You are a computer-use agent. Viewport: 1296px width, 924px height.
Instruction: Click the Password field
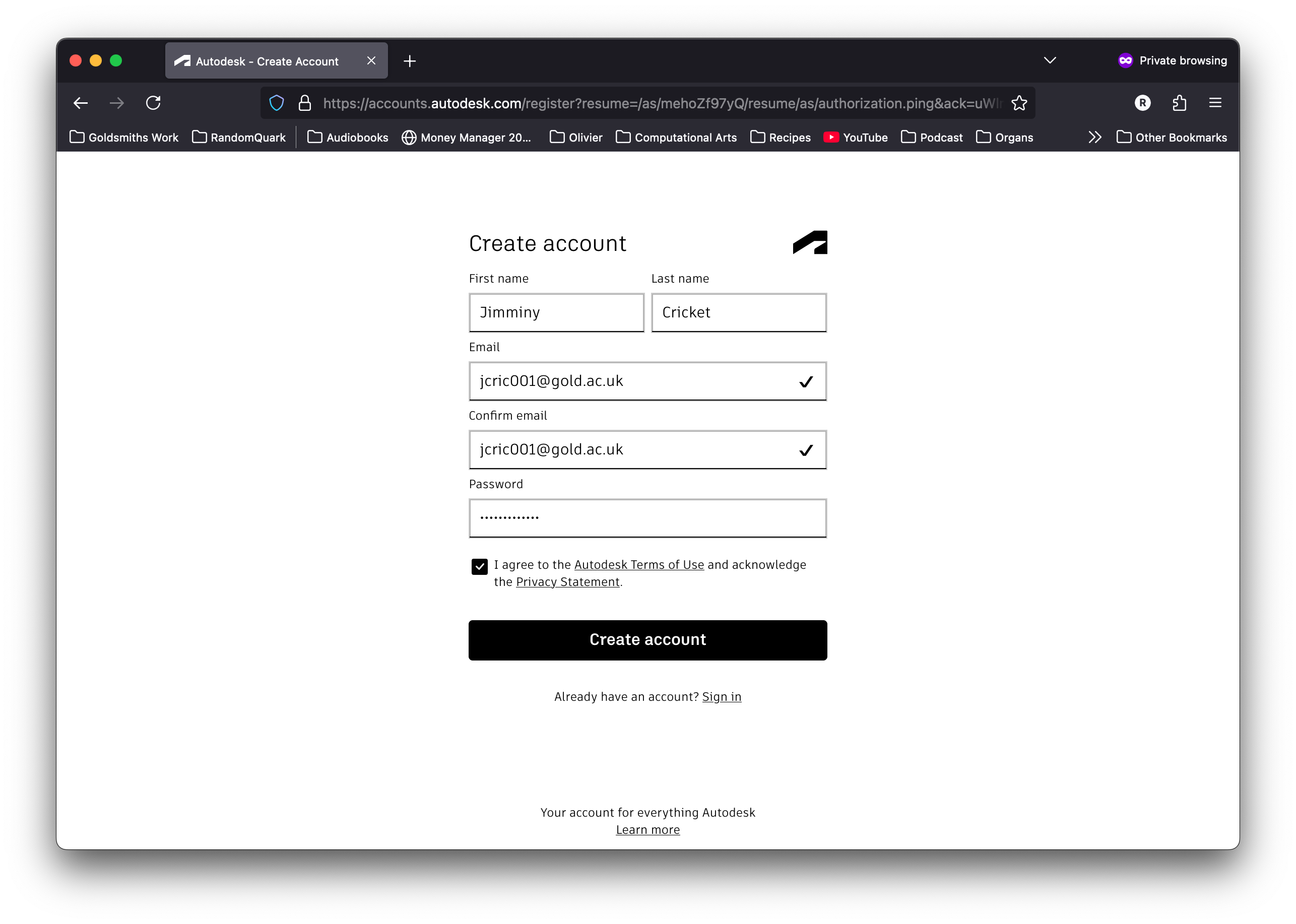pyautogui.click(x=647, y=518)
